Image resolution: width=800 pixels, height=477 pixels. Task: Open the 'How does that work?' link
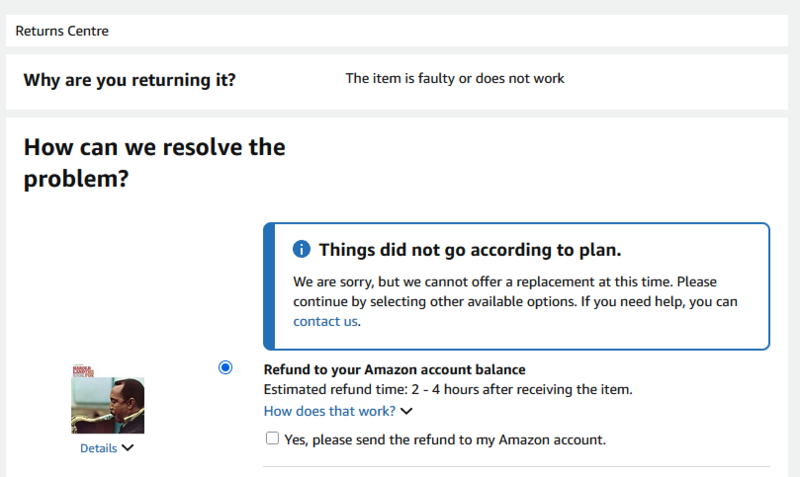point(330,411)
